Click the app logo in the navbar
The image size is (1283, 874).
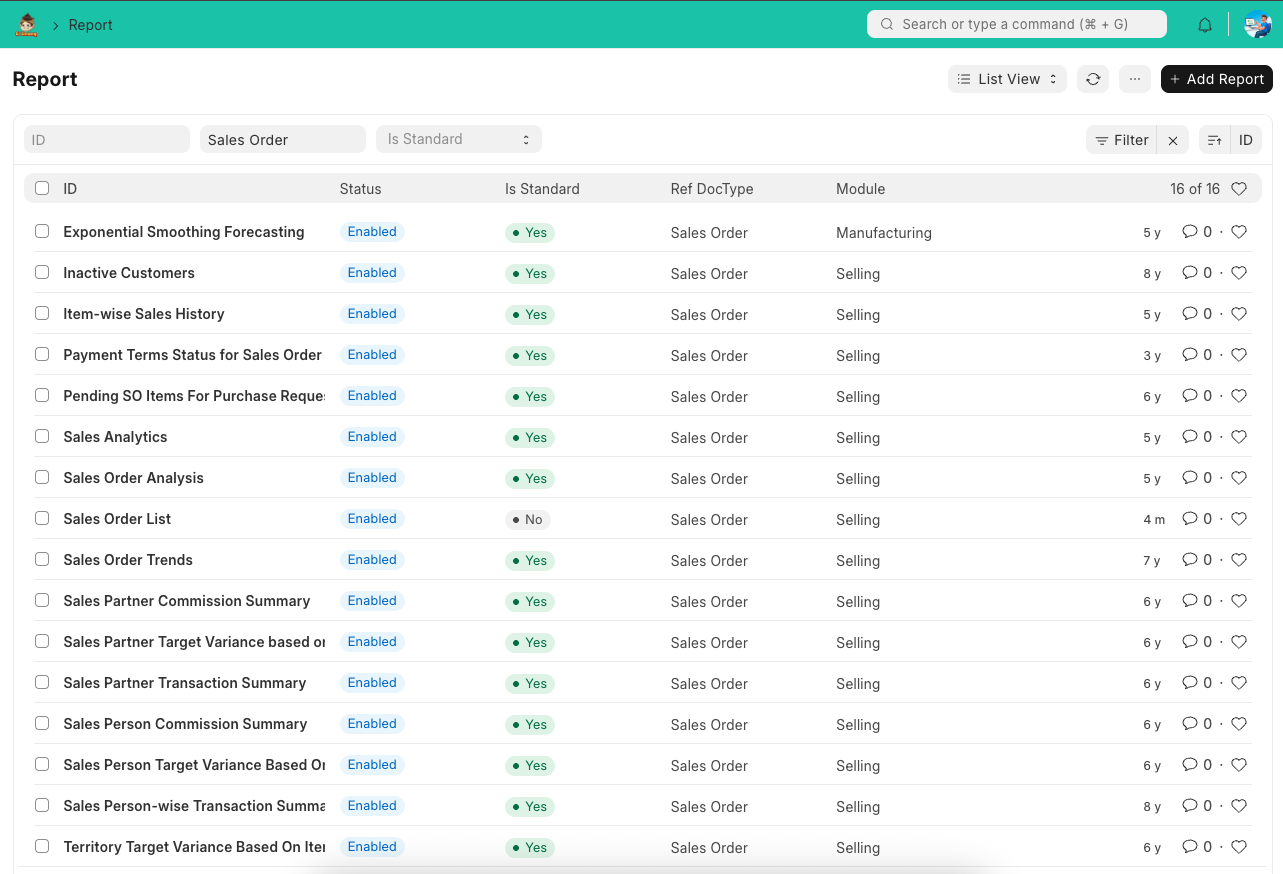tap(26, 24)
